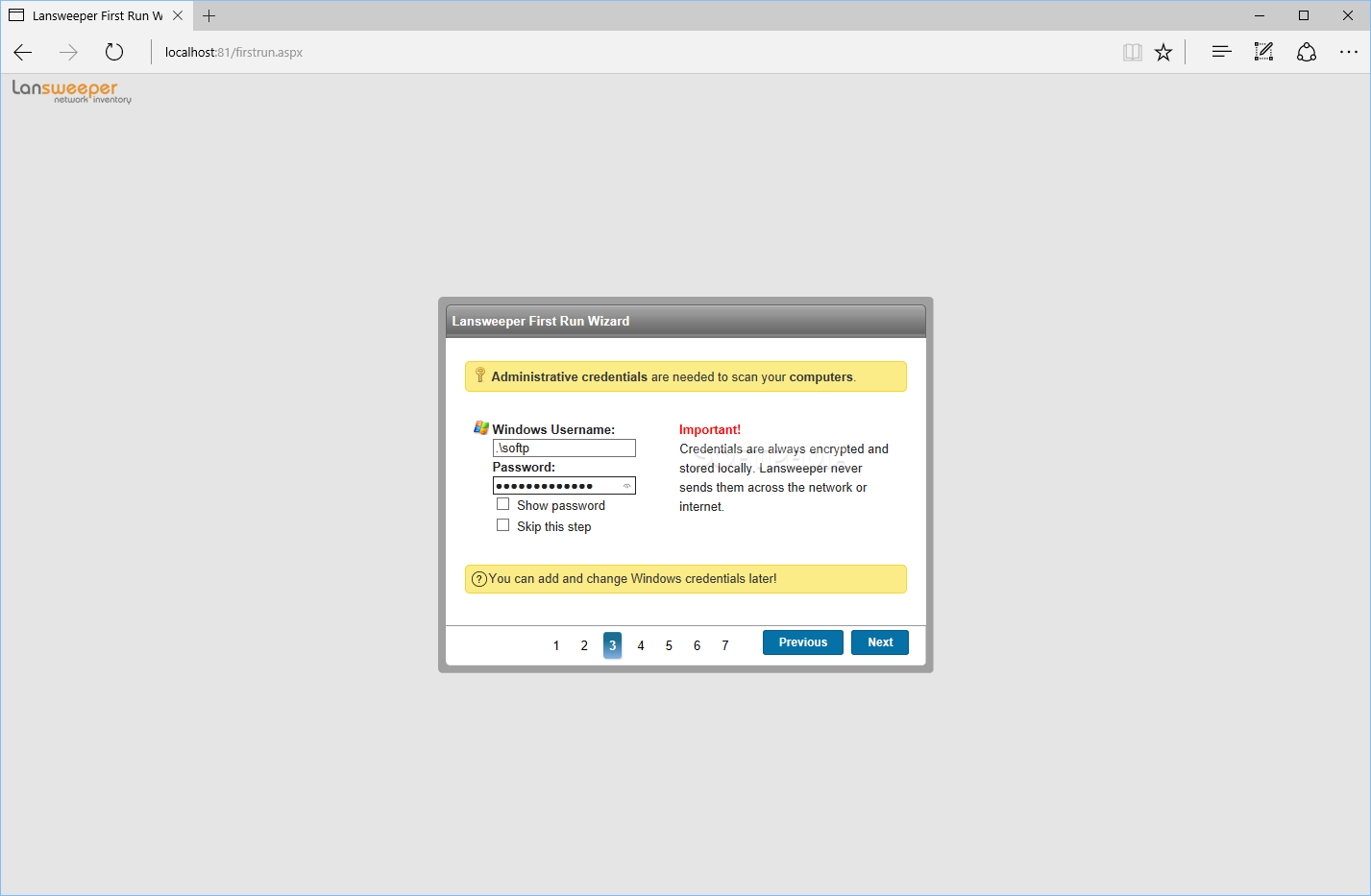Click the 'Password:' label
Screen dimensions: 1371x896
(524, 468)
